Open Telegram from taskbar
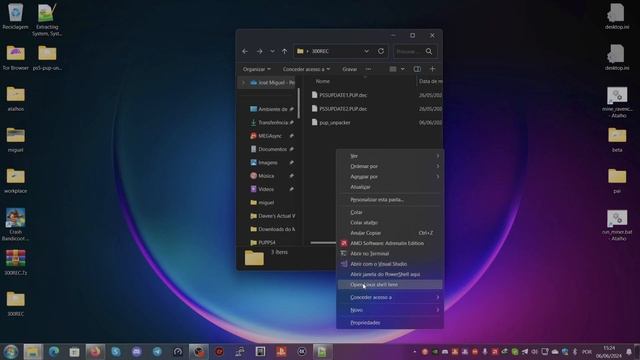Screen dimensions: 640x360 (157, 352)
